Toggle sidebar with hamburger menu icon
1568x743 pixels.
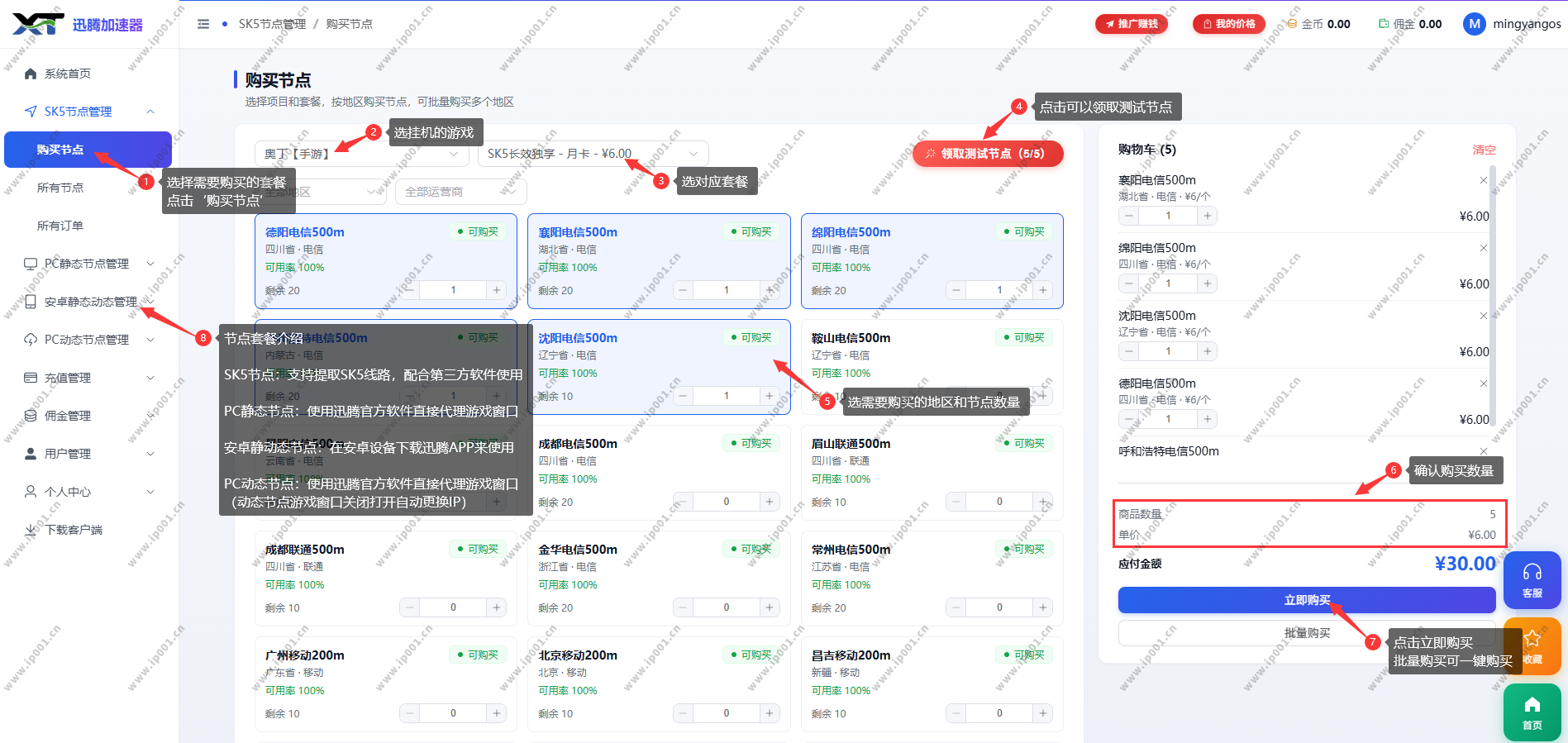coord(203,24)
